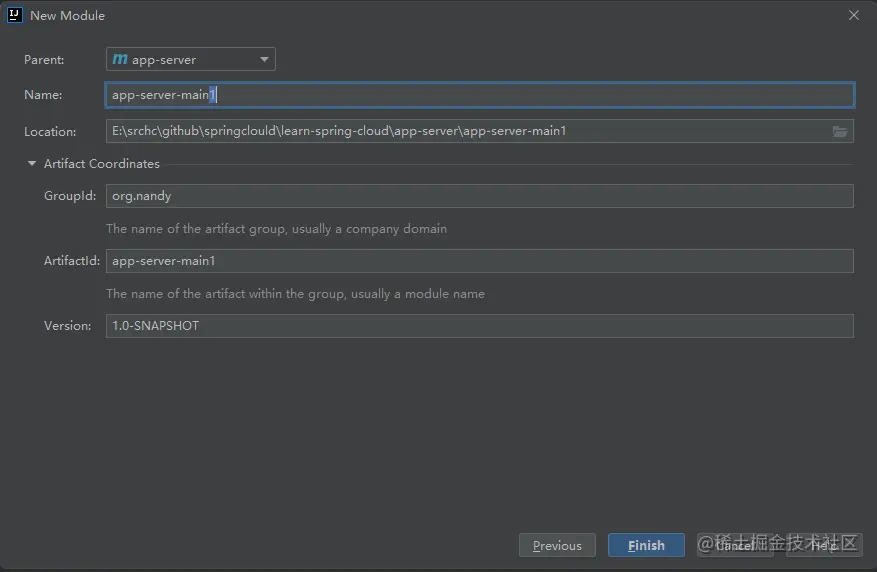
Task: Edit the GroupId field org.nandy
Action: pos(479,196)
